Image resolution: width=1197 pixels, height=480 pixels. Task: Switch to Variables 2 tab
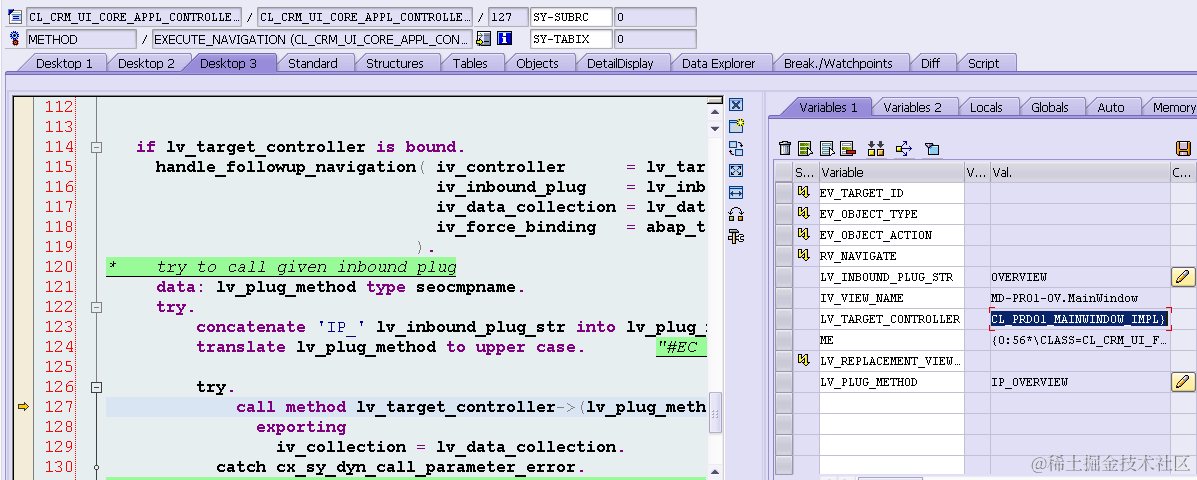click(912, 108)
